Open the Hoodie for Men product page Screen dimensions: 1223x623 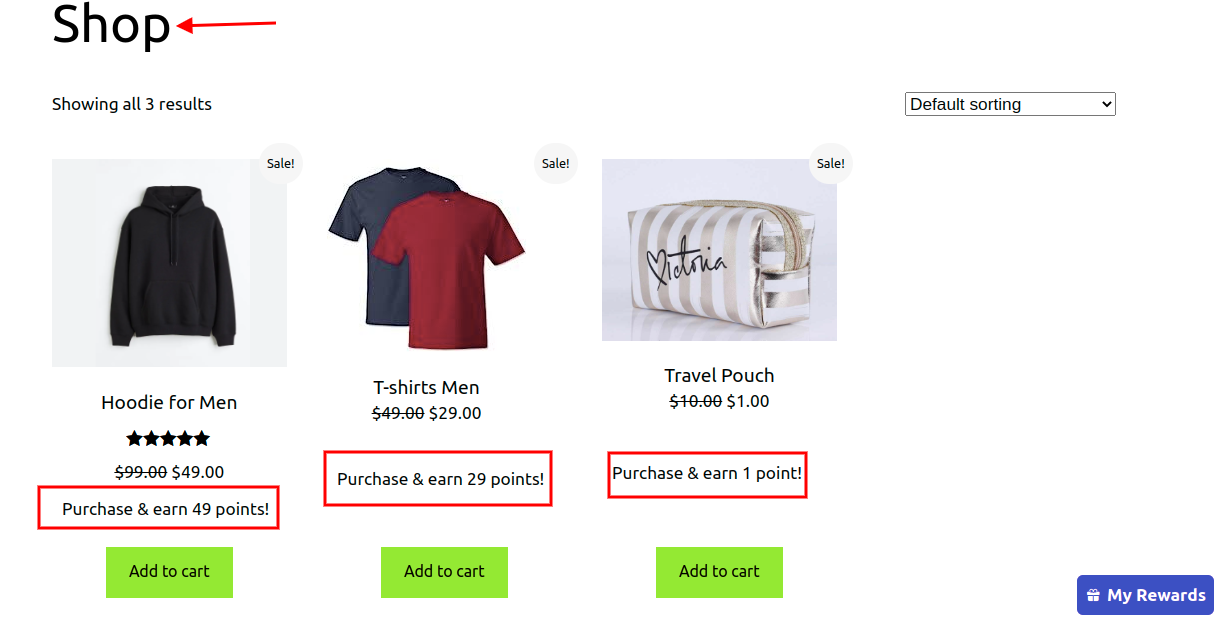click(x=168, y=402)
